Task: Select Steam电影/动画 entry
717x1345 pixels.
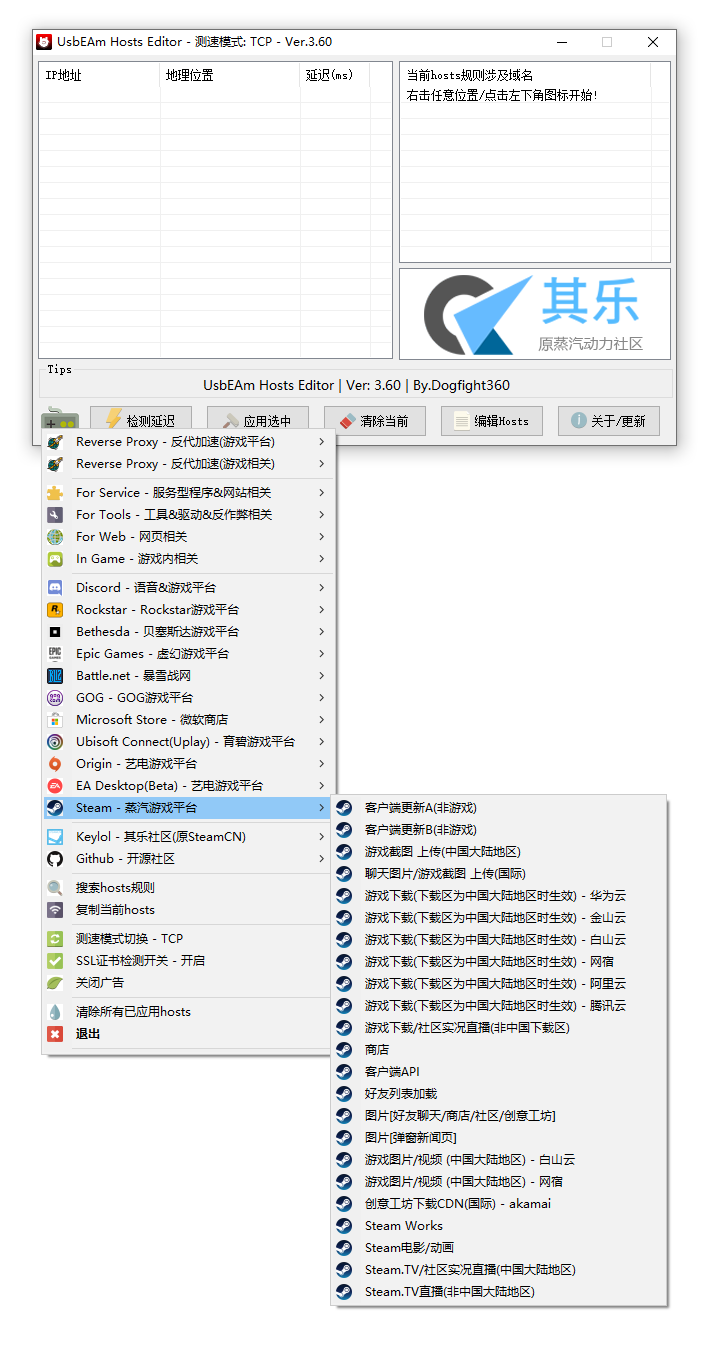Action: [x=499, y=1248]
